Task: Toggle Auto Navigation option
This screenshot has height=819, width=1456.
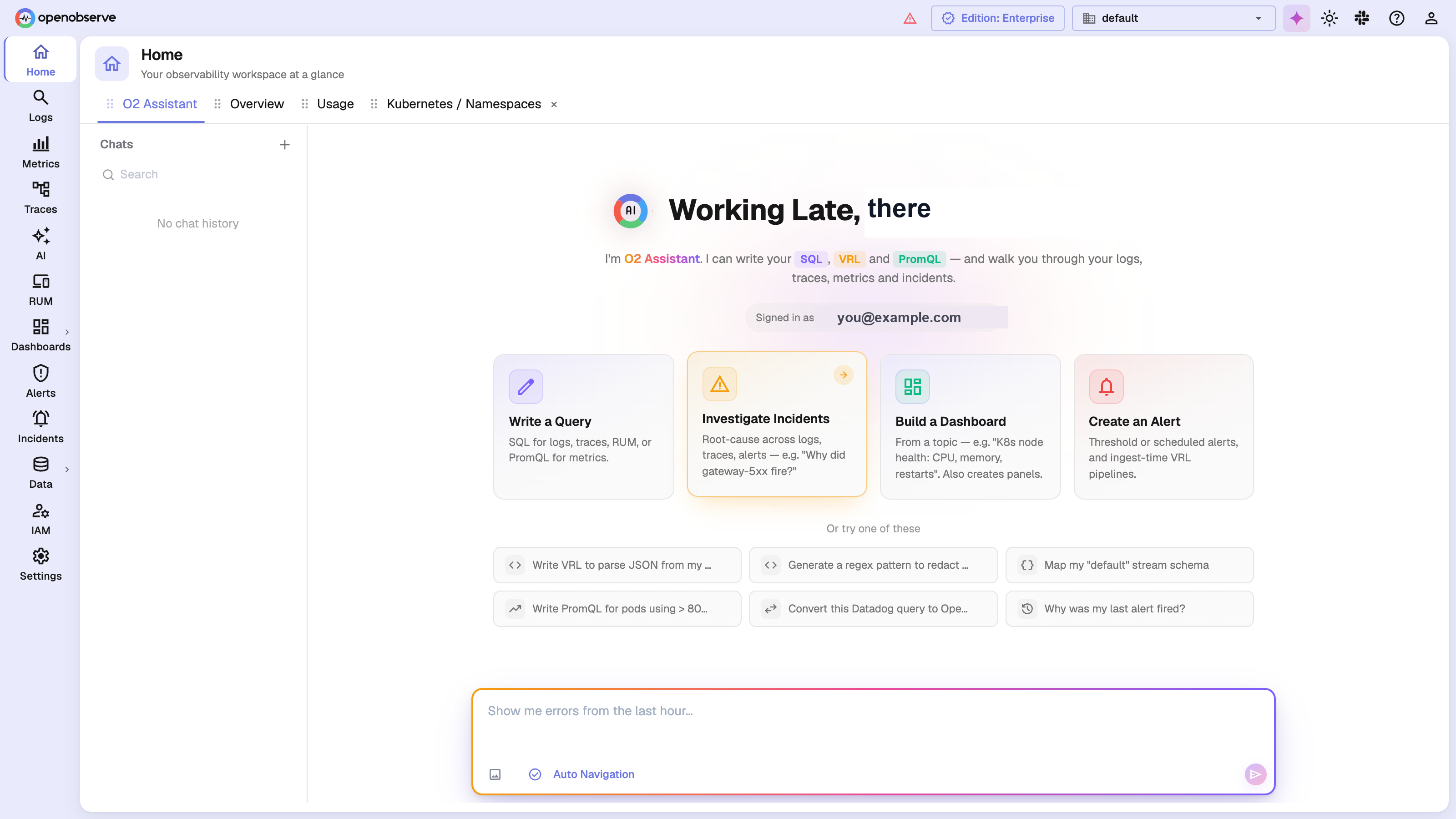Action: [x=581, y=774]
